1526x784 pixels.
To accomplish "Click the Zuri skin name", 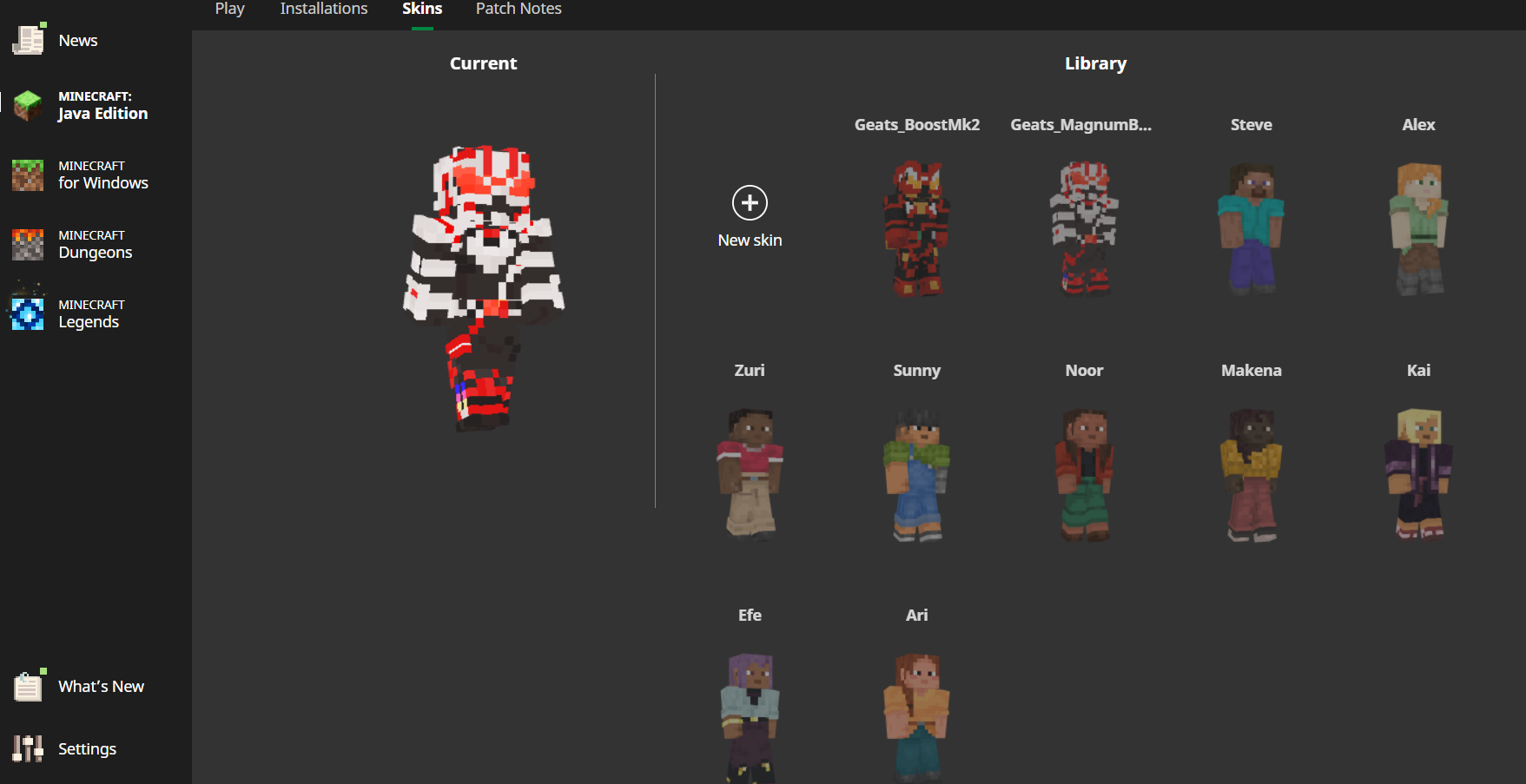I will click(x=750, y=371).
